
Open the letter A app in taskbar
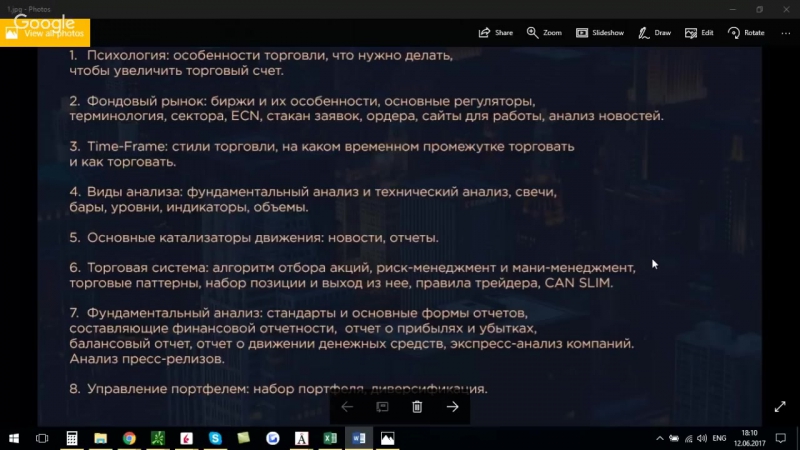pyautogui.click(x=302, y=438)
